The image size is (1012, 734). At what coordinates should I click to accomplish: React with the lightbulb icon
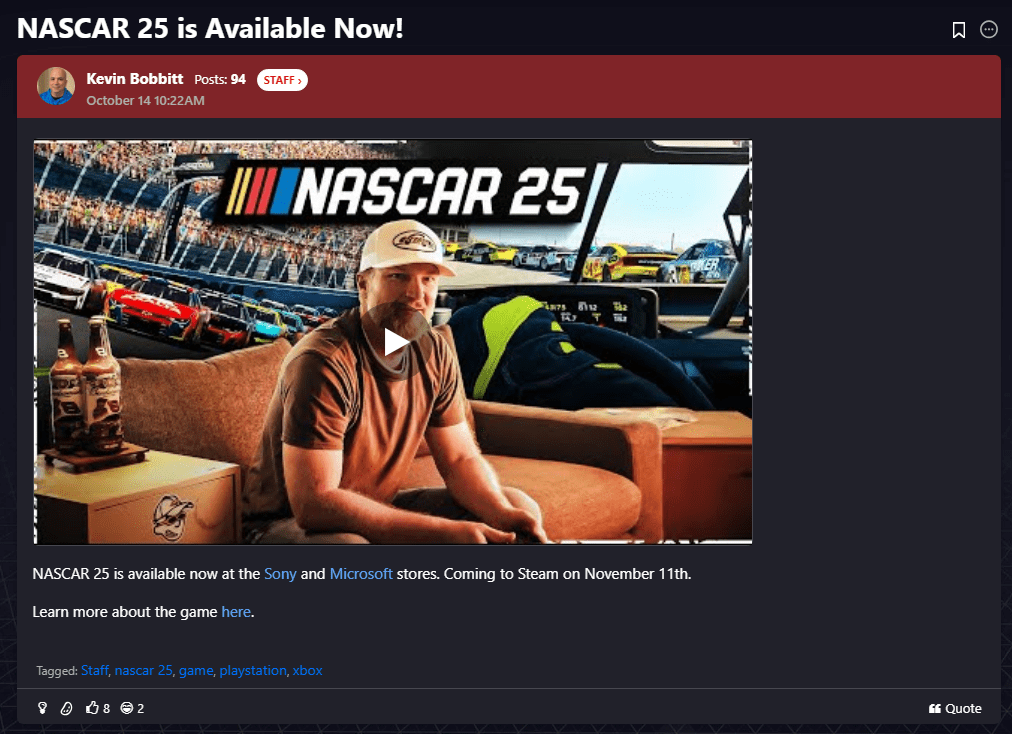coord(43,708)
